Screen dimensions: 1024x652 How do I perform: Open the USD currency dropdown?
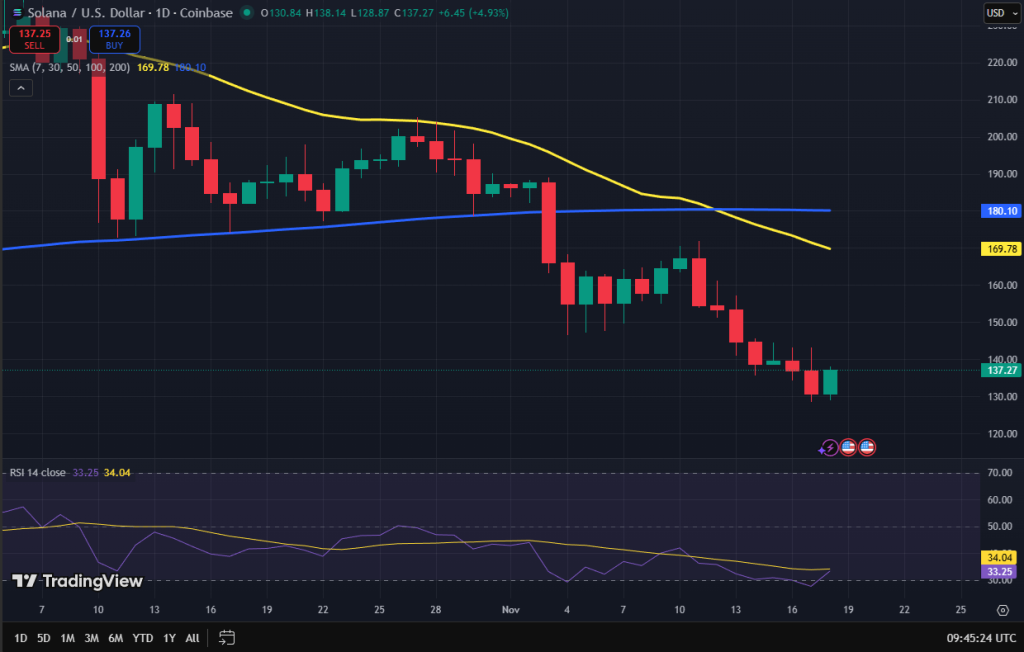[1002, 13]
